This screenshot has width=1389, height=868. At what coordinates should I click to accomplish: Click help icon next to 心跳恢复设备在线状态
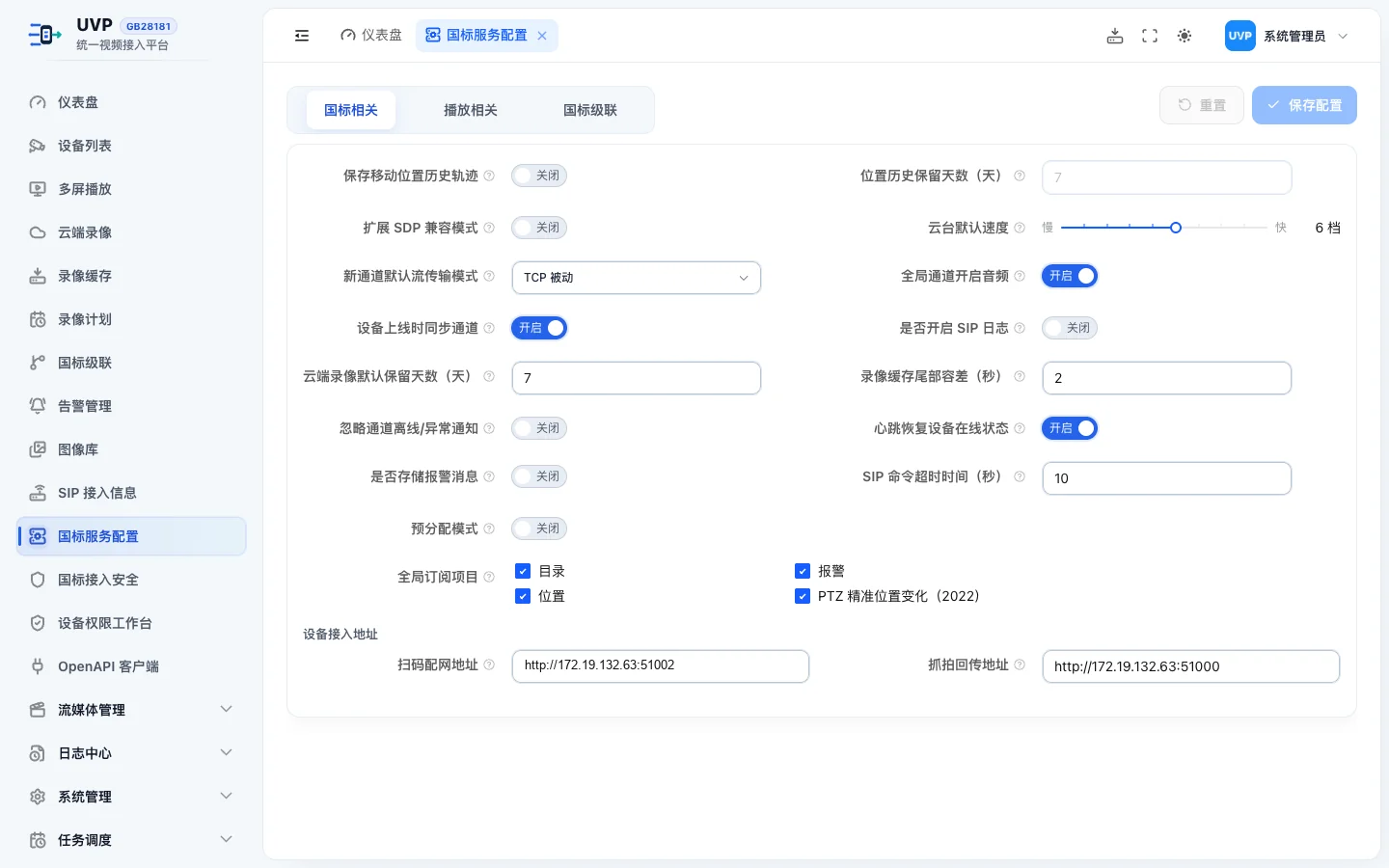[1020, 428]
